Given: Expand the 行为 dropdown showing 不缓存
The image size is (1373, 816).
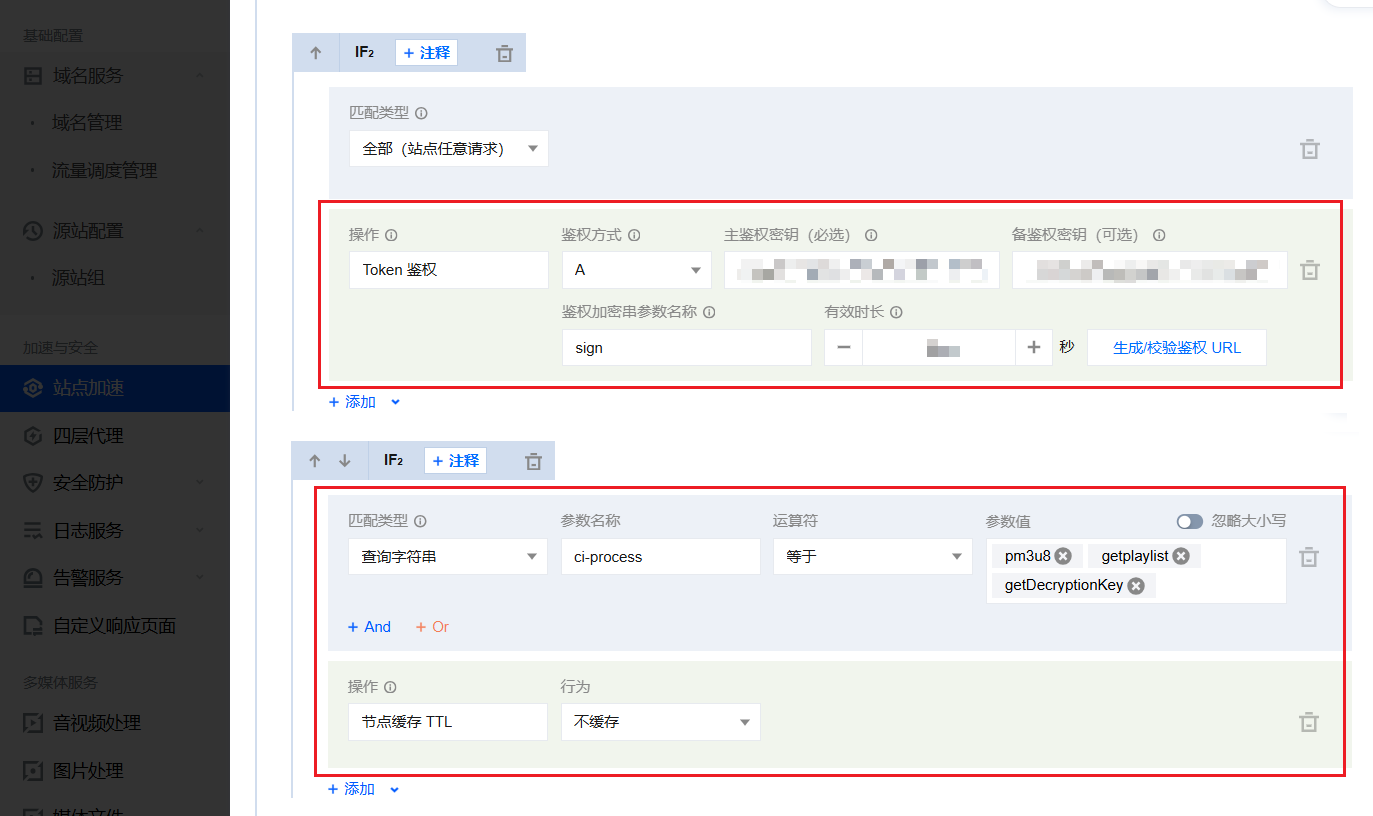Looking at the screenshot, I should coord(660,722).
